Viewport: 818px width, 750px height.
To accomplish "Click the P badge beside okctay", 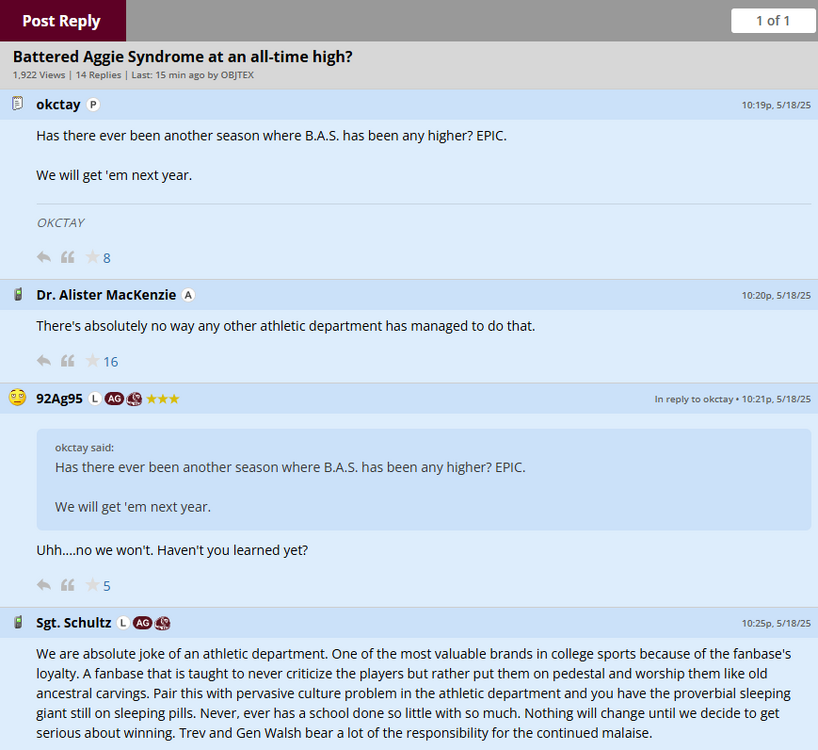I will [x=93, y=105].
